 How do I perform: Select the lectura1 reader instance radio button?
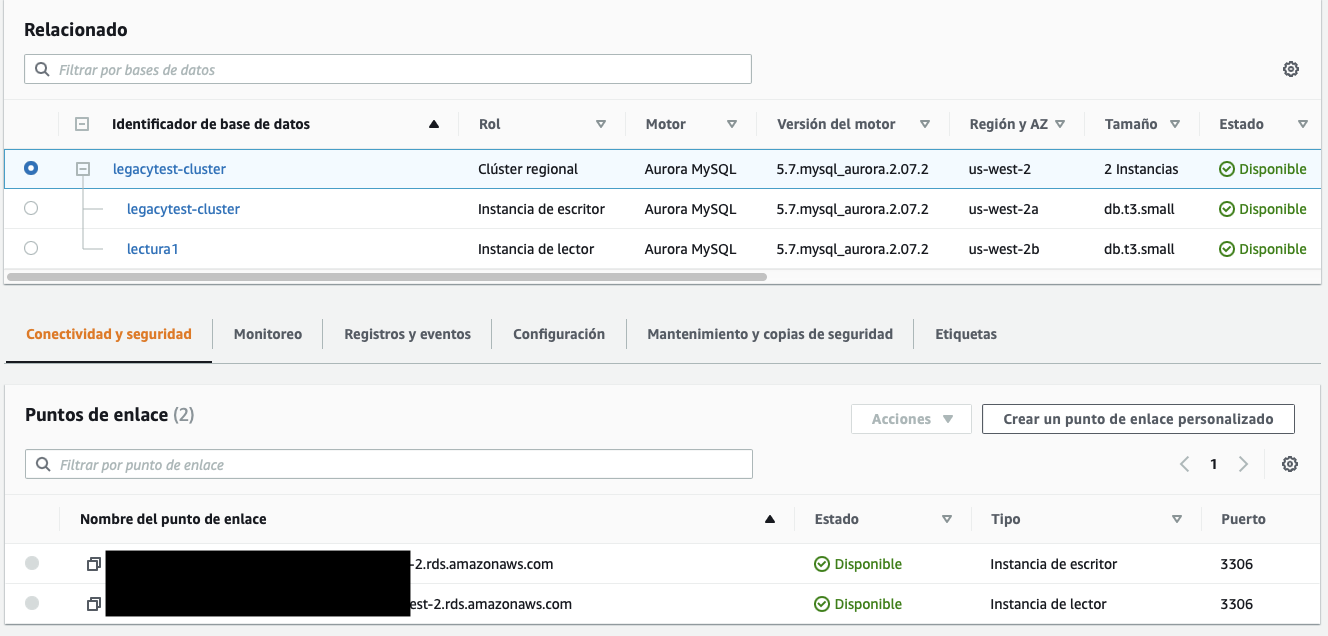[x=31, y=248]
